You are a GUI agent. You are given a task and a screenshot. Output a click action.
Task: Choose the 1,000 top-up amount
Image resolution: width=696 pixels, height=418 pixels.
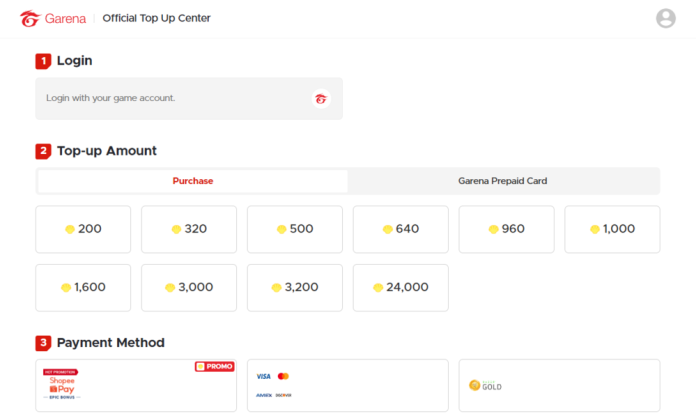pos(612,229)
